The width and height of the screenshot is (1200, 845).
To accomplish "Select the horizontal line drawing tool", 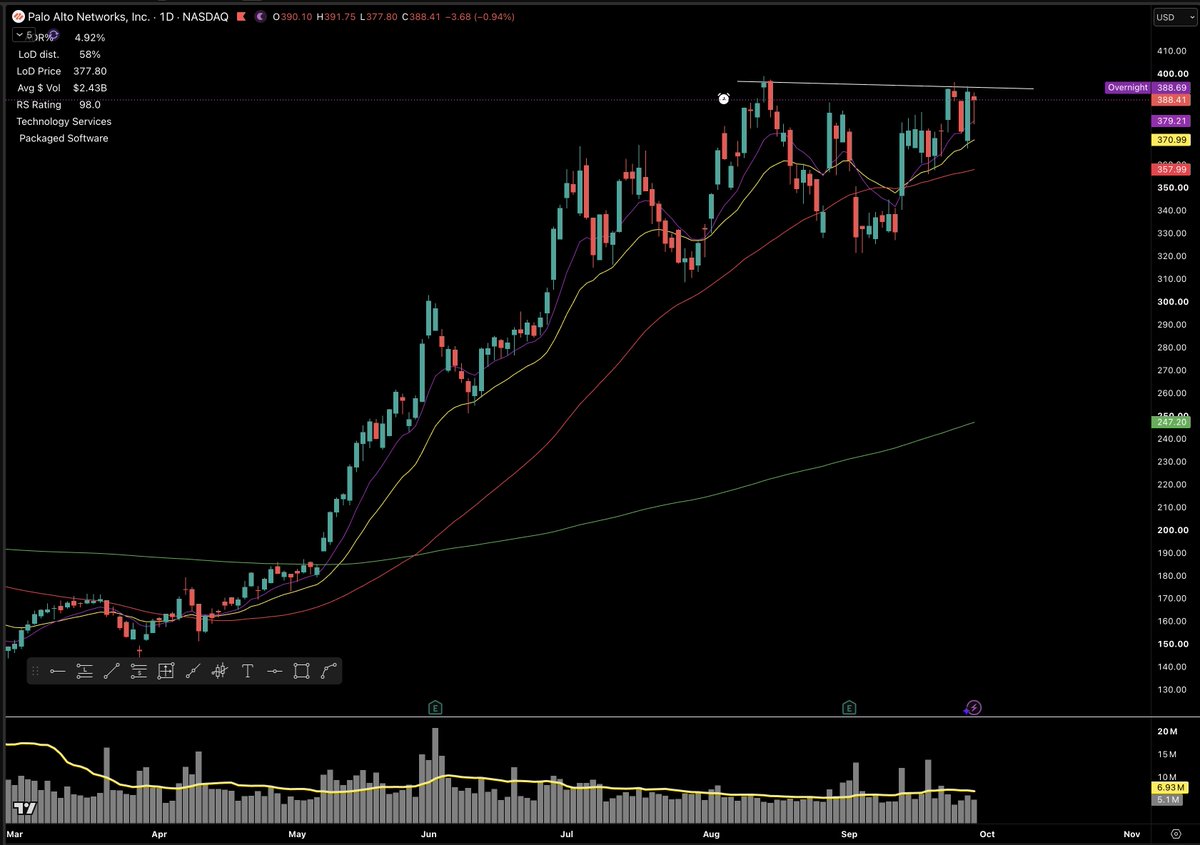I will coord(275,671).
